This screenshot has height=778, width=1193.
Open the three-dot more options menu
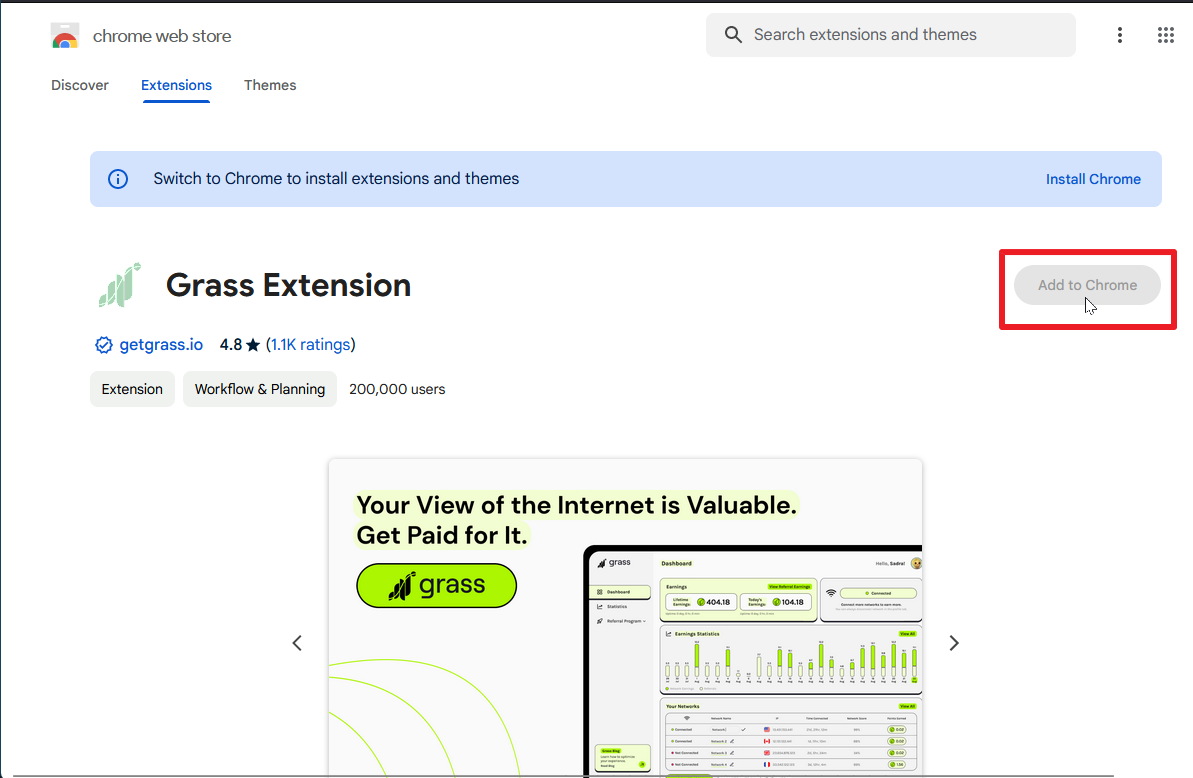pos(1119,35)
